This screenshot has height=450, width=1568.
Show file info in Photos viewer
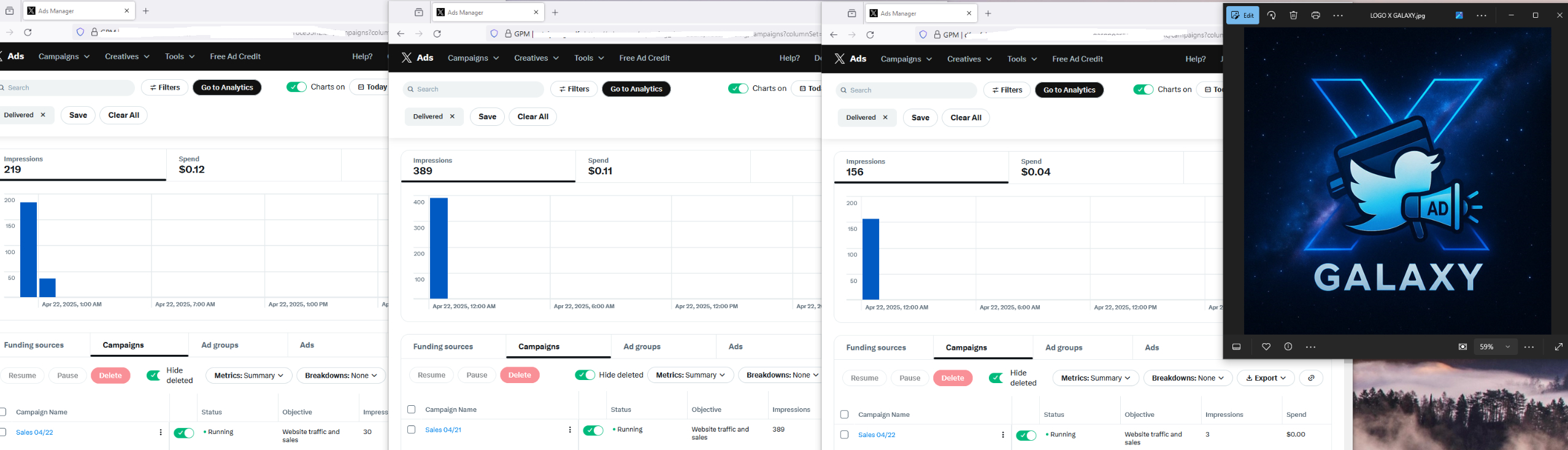click(1288, 347)
